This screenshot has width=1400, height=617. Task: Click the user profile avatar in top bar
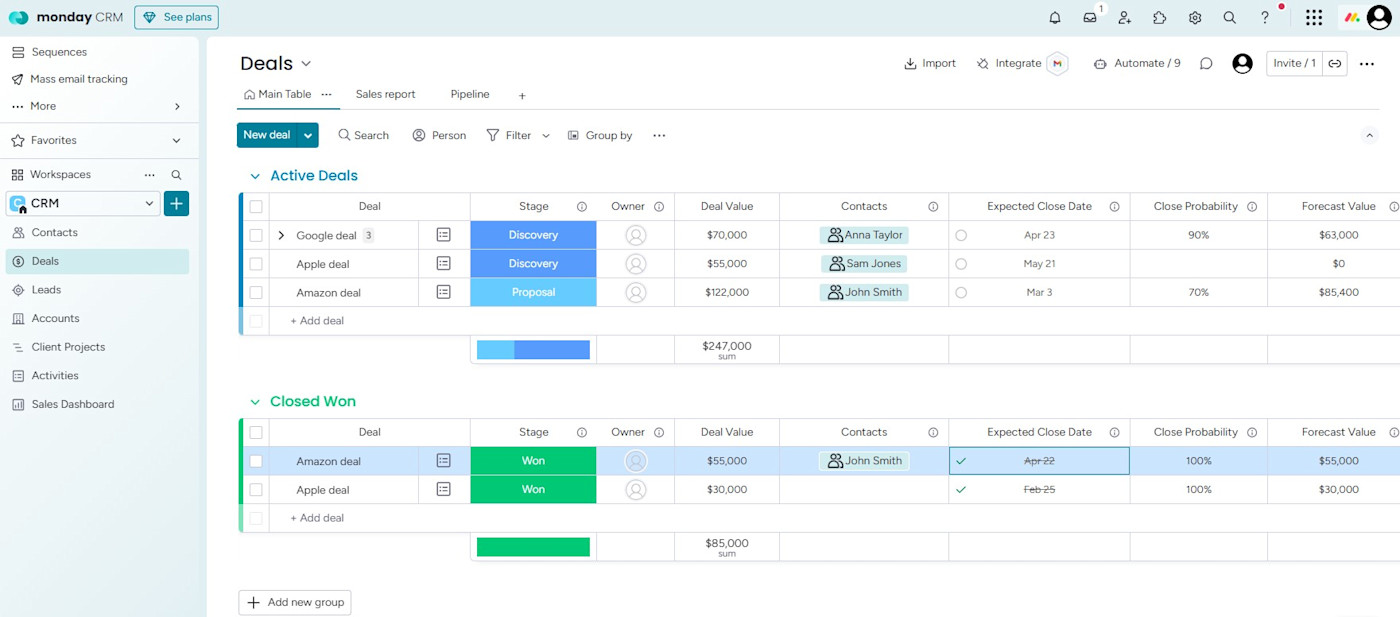pos(1379,17)
